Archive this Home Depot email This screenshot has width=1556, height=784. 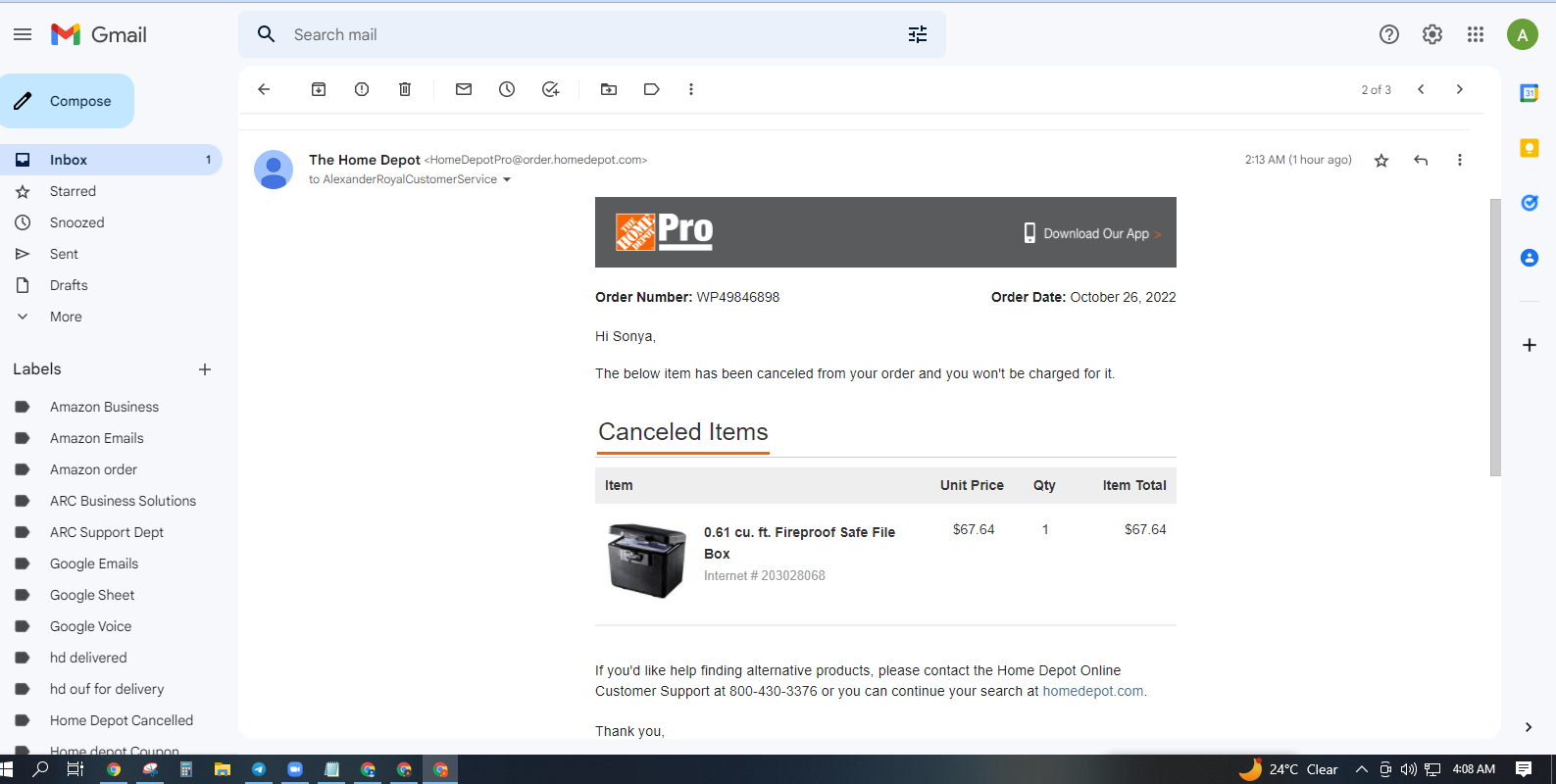[x=319, y=89]
